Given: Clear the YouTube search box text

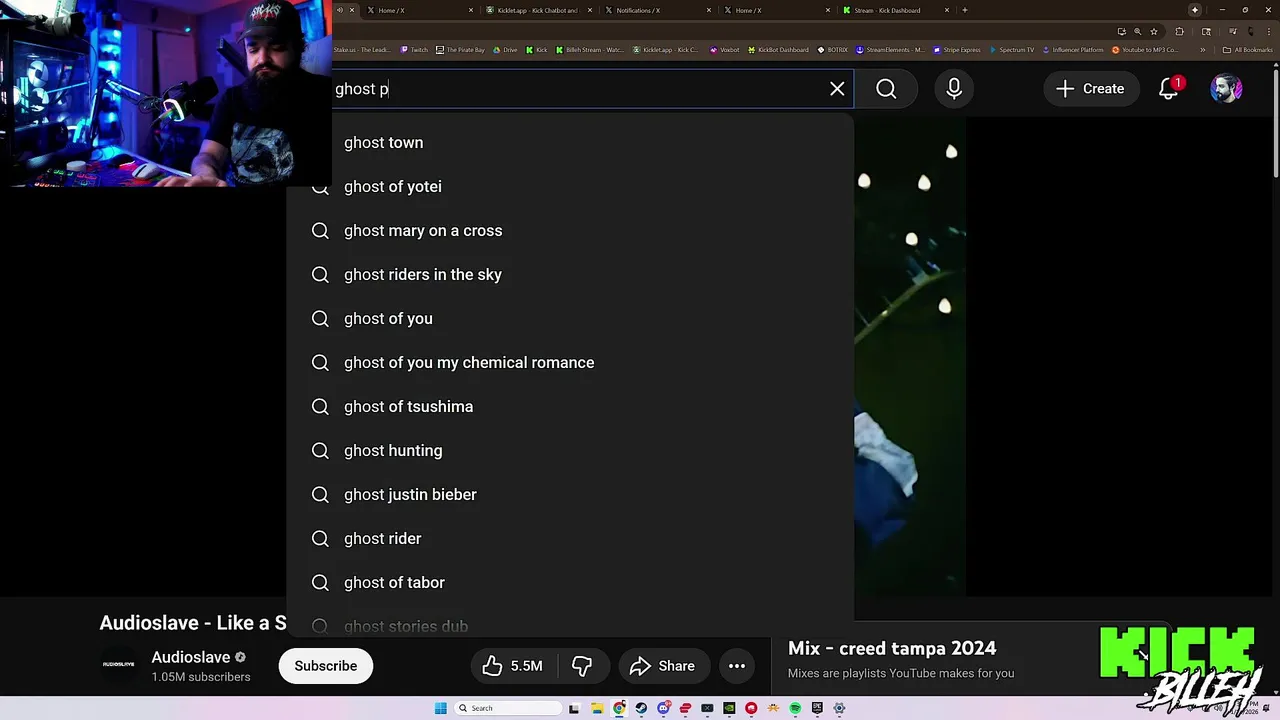Looking at the screenshot, I should 837,89.
